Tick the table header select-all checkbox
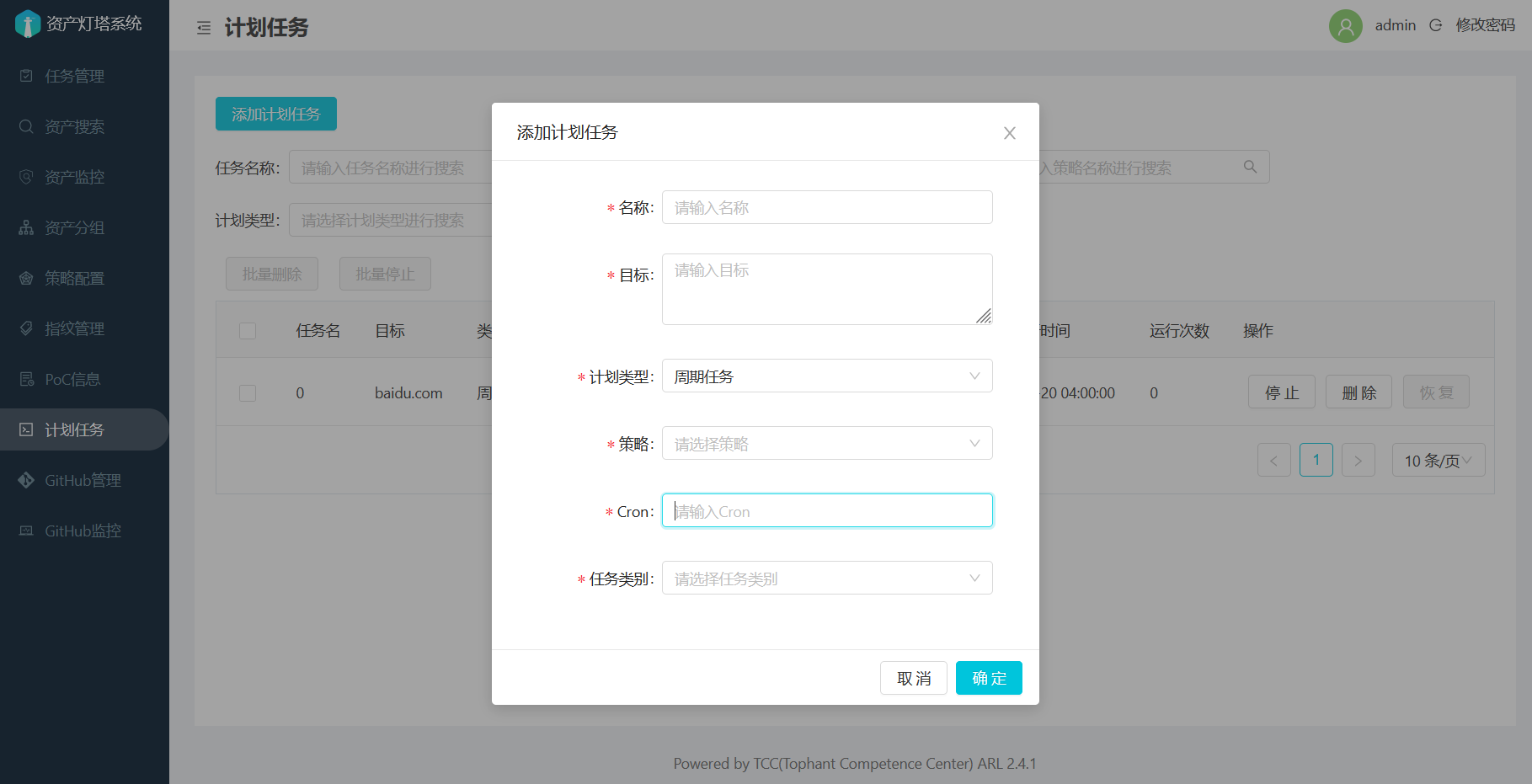1532x784 pixels. pyautogui.click(x=248, y=330)
